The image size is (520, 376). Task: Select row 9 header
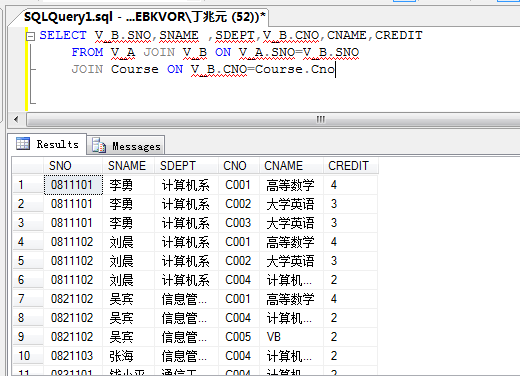tap(28, 337)
